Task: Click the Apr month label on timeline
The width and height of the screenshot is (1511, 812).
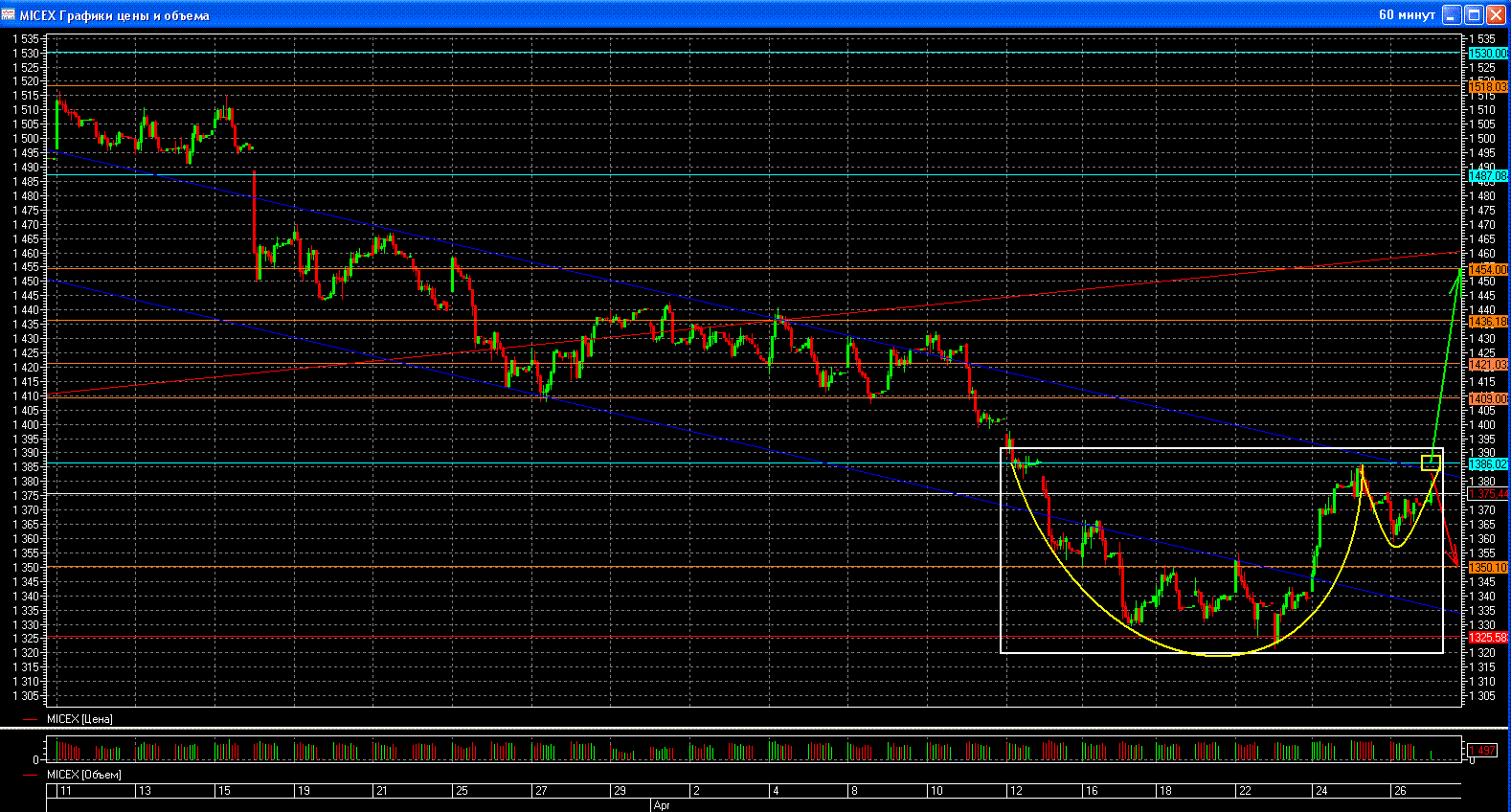Action: [662, 805]
